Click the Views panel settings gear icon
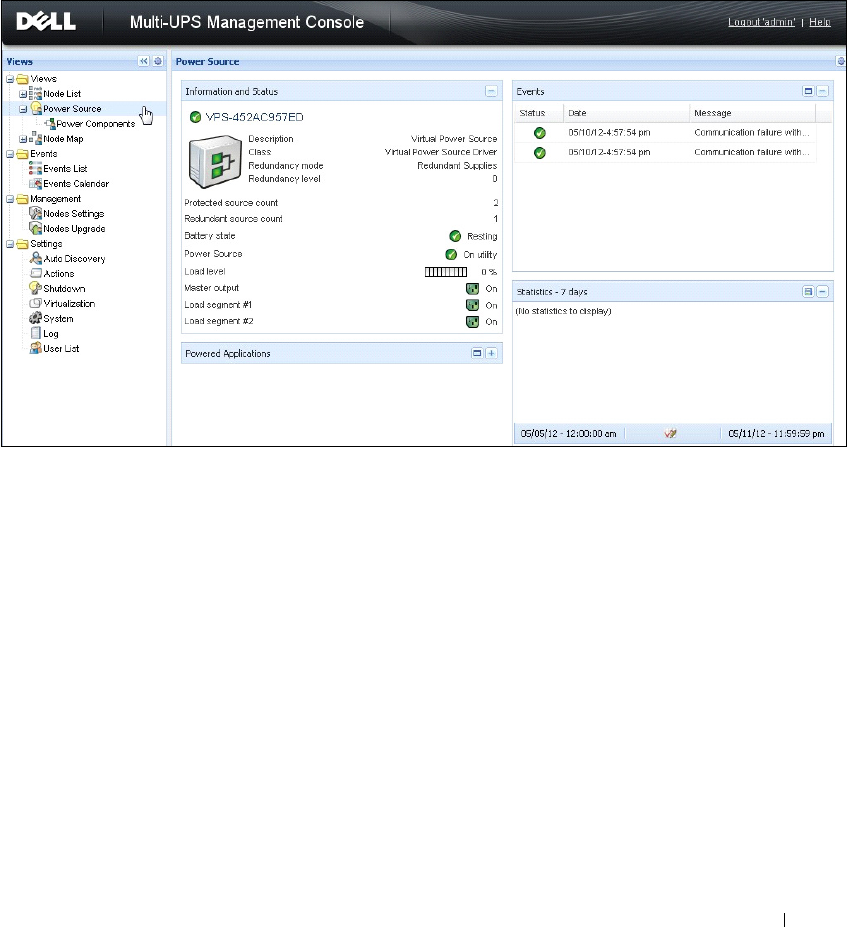 158,61
